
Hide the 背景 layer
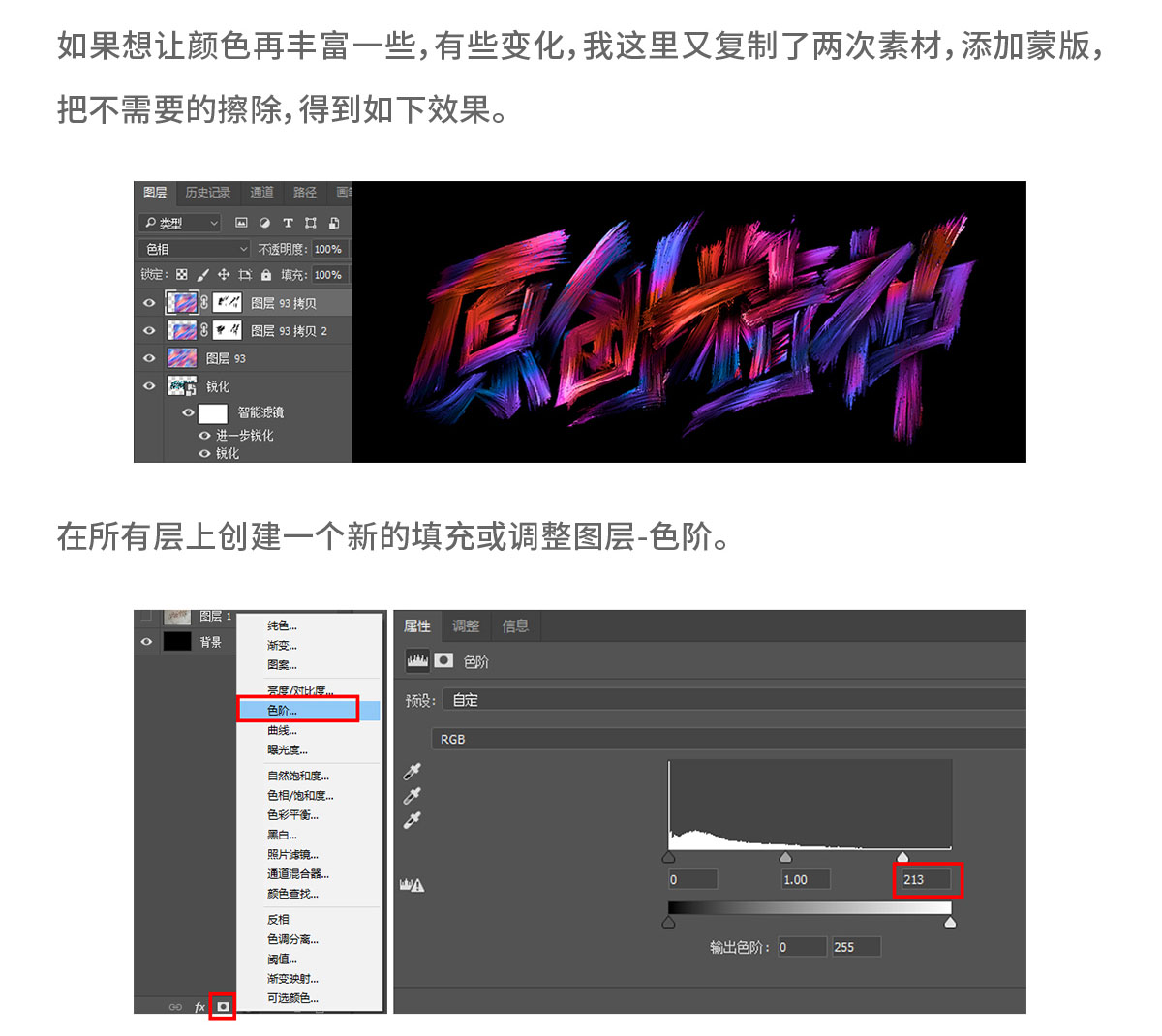click(146, 641)
